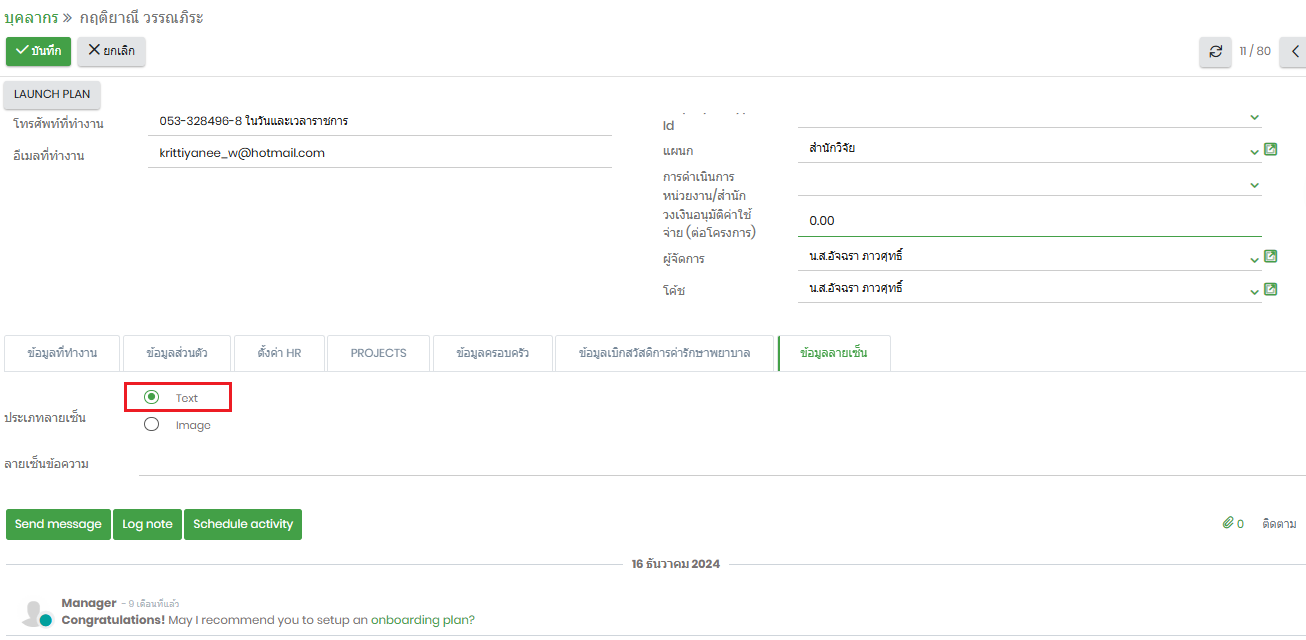Screen dimensions: 1306x640
Task: Click the paperclip attachments icon
Action: tap(1227, 523)
